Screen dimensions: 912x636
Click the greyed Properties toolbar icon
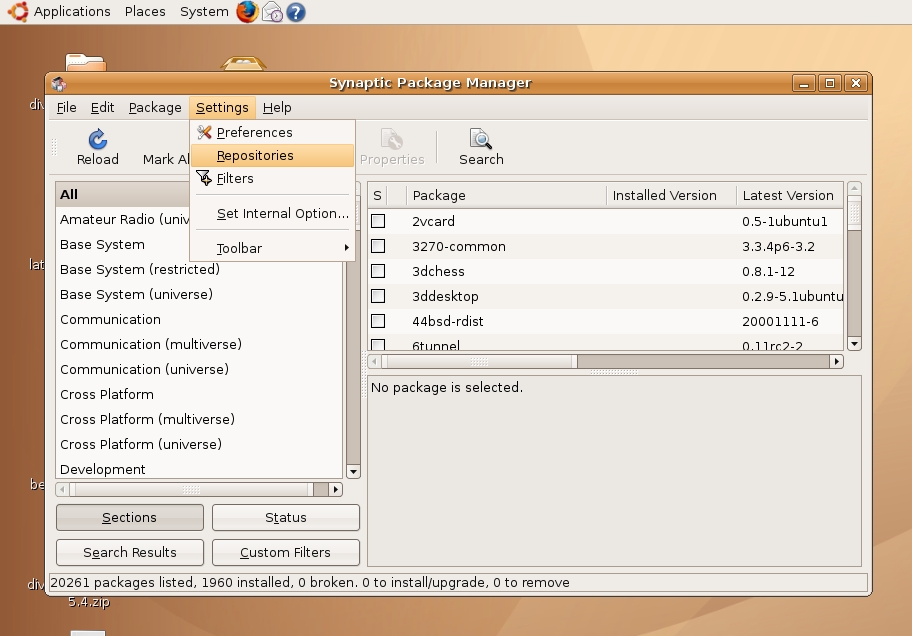pyautogui.click(x=391, y=139)
